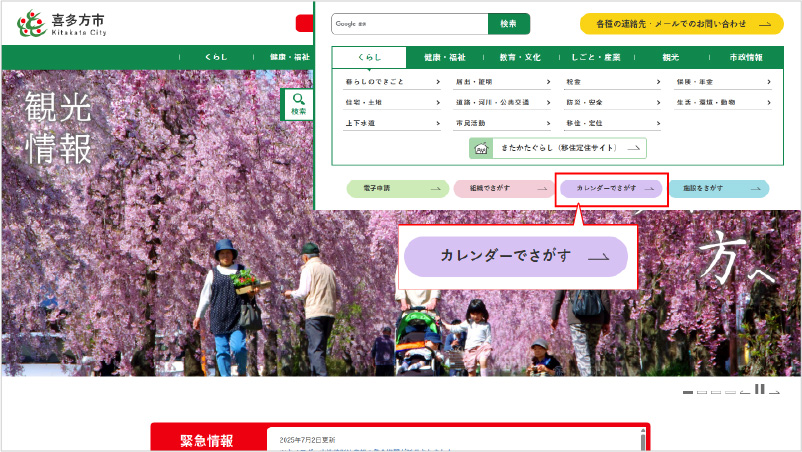This screenshot has width=802, height=452.
Task: Click arrow on 各種の連絡先 contact button
Action: (x=764, y=24)
